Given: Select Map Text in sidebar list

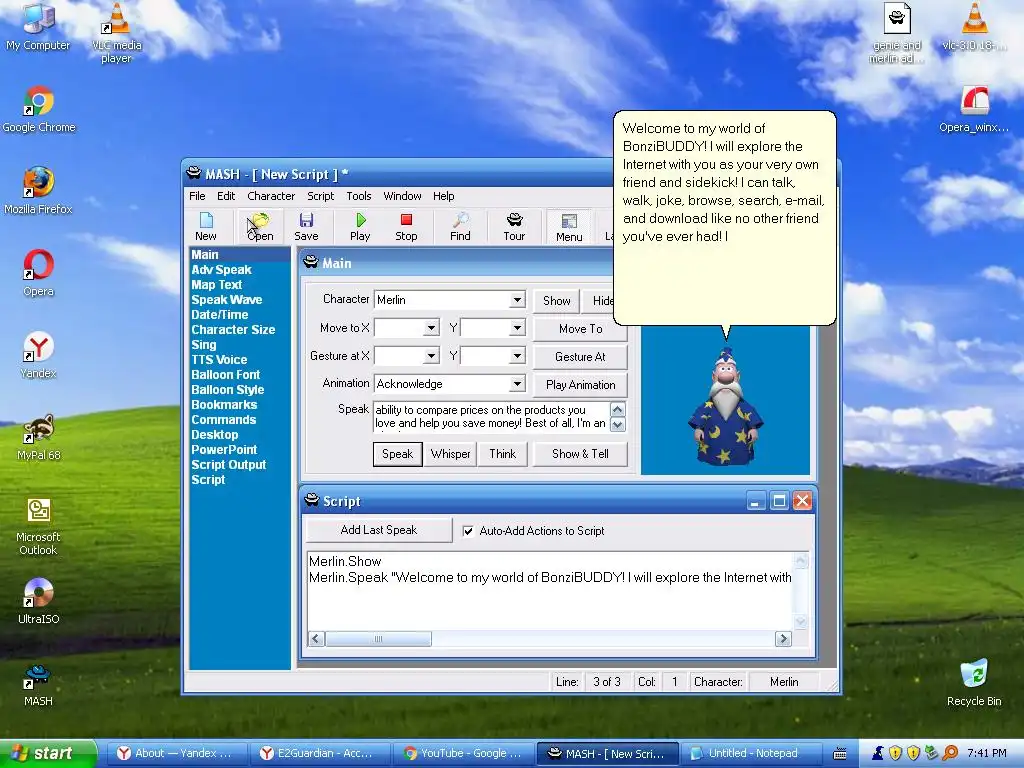Looking at the screenshot, I should pyautogui.click(x=216, y=285).
